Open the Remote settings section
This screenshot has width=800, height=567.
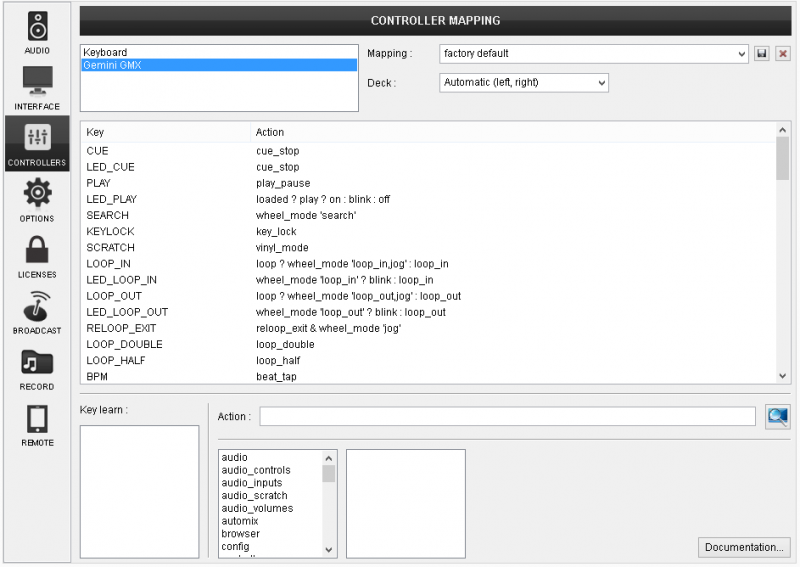click(x=37, y=424)
